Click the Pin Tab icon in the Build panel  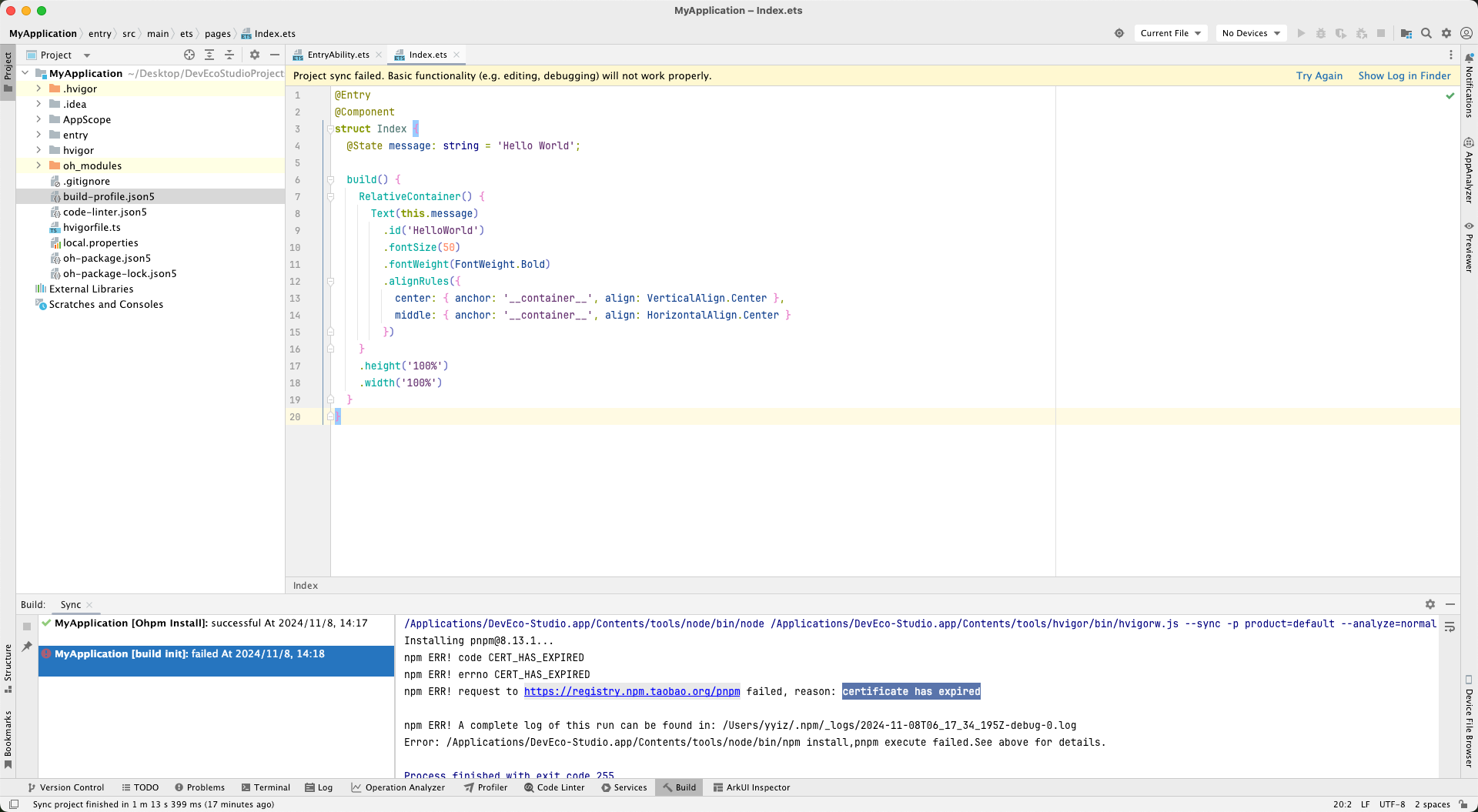click(27, 647)
